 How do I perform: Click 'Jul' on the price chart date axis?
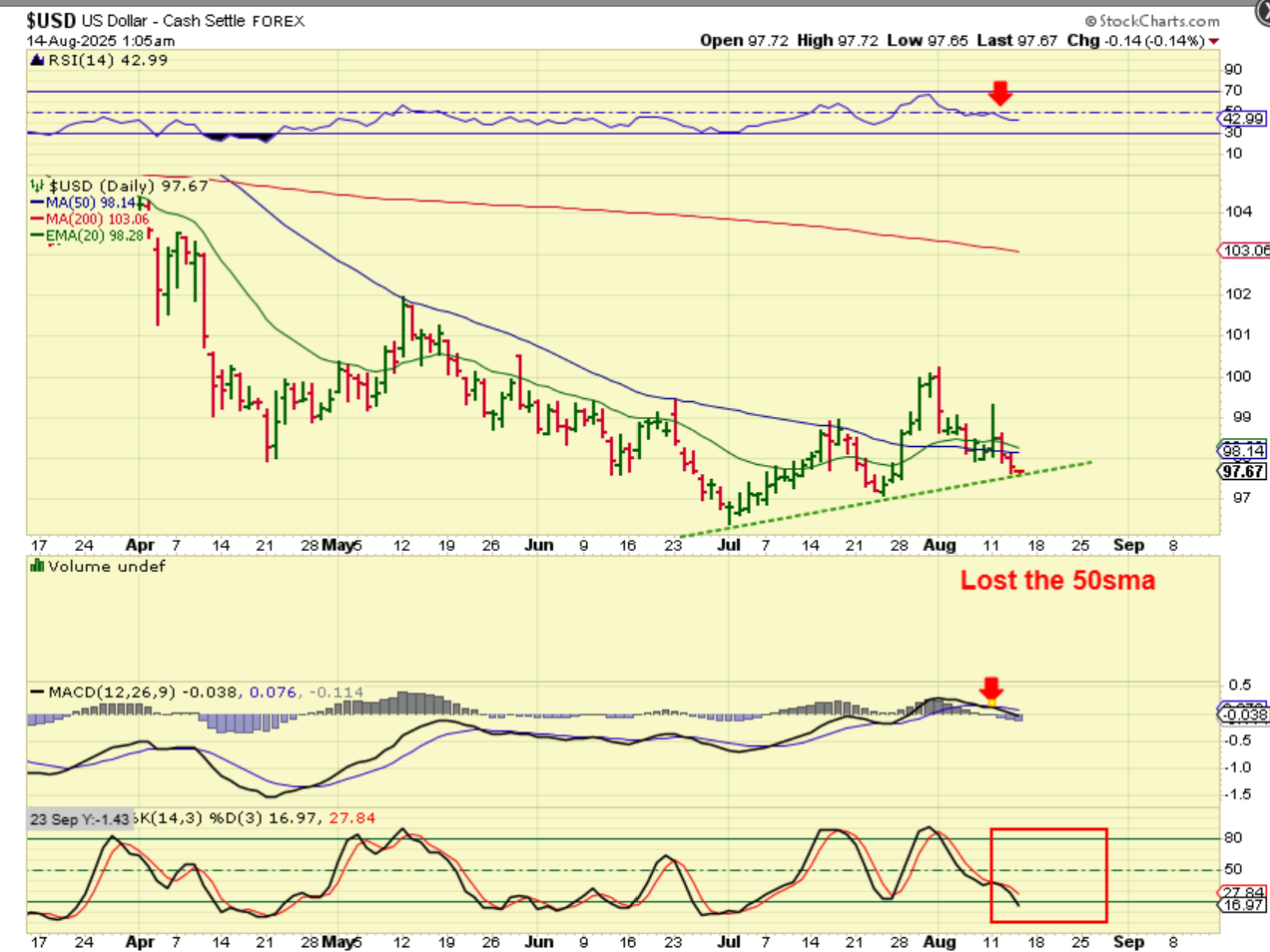tap(729, 545)
